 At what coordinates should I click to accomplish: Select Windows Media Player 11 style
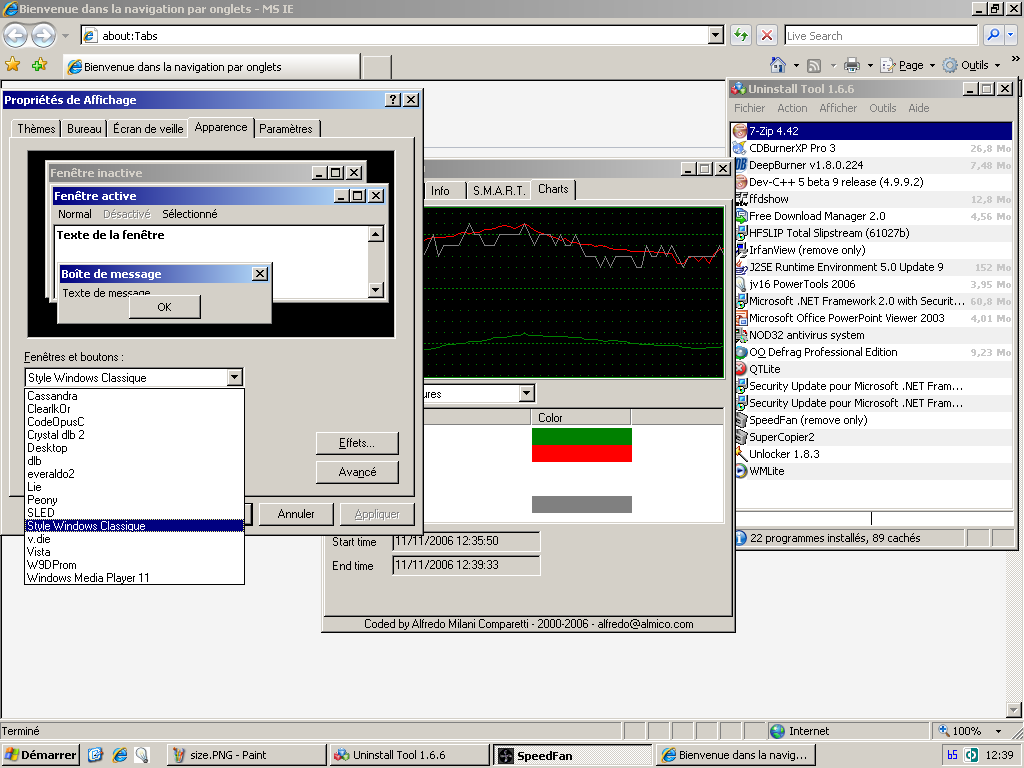coord(135,578)
